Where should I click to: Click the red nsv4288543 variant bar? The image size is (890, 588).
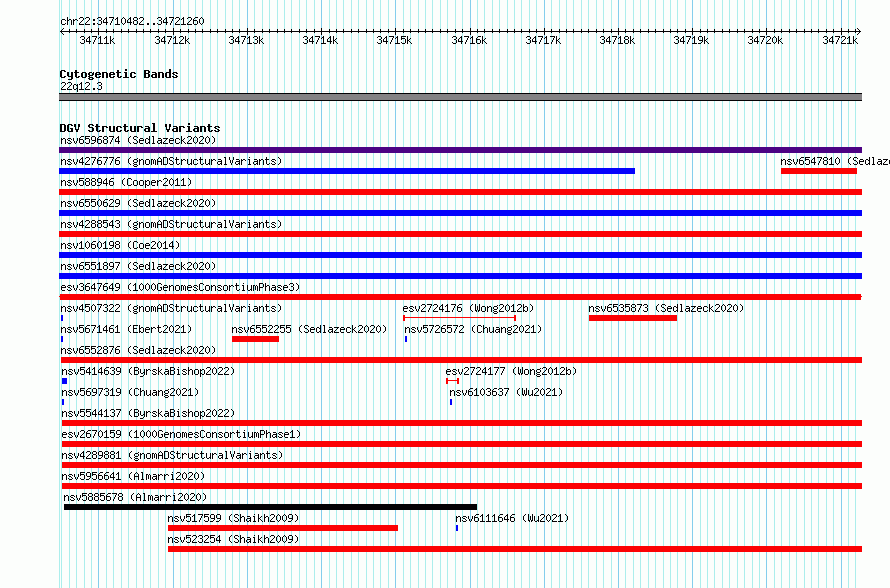(460, 234)
